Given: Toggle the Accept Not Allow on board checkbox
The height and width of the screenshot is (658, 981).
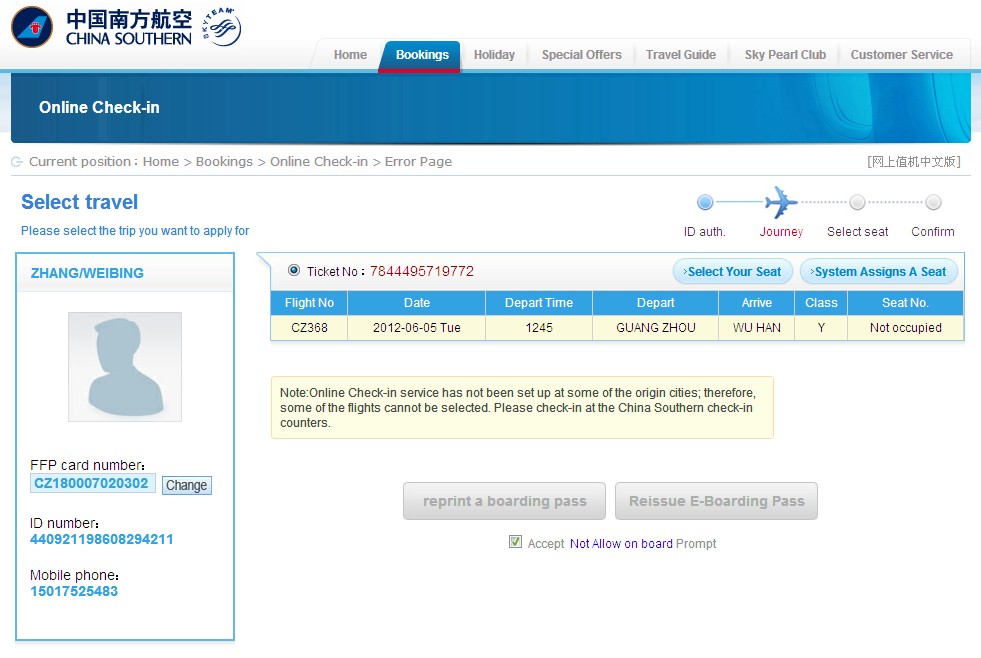Looking at the screenshot, I should (x=516, y=542).
